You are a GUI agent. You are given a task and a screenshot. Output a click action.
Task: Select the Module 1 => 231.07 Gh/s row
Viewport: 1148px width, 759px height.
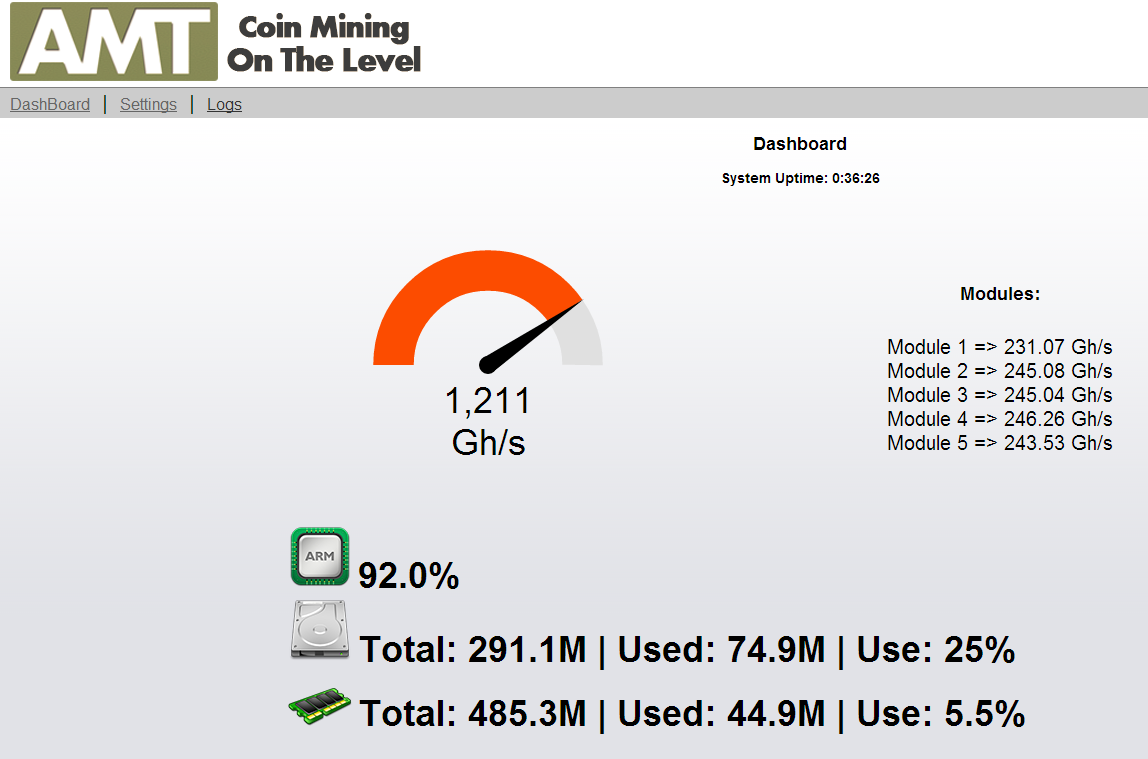point(999,347)
